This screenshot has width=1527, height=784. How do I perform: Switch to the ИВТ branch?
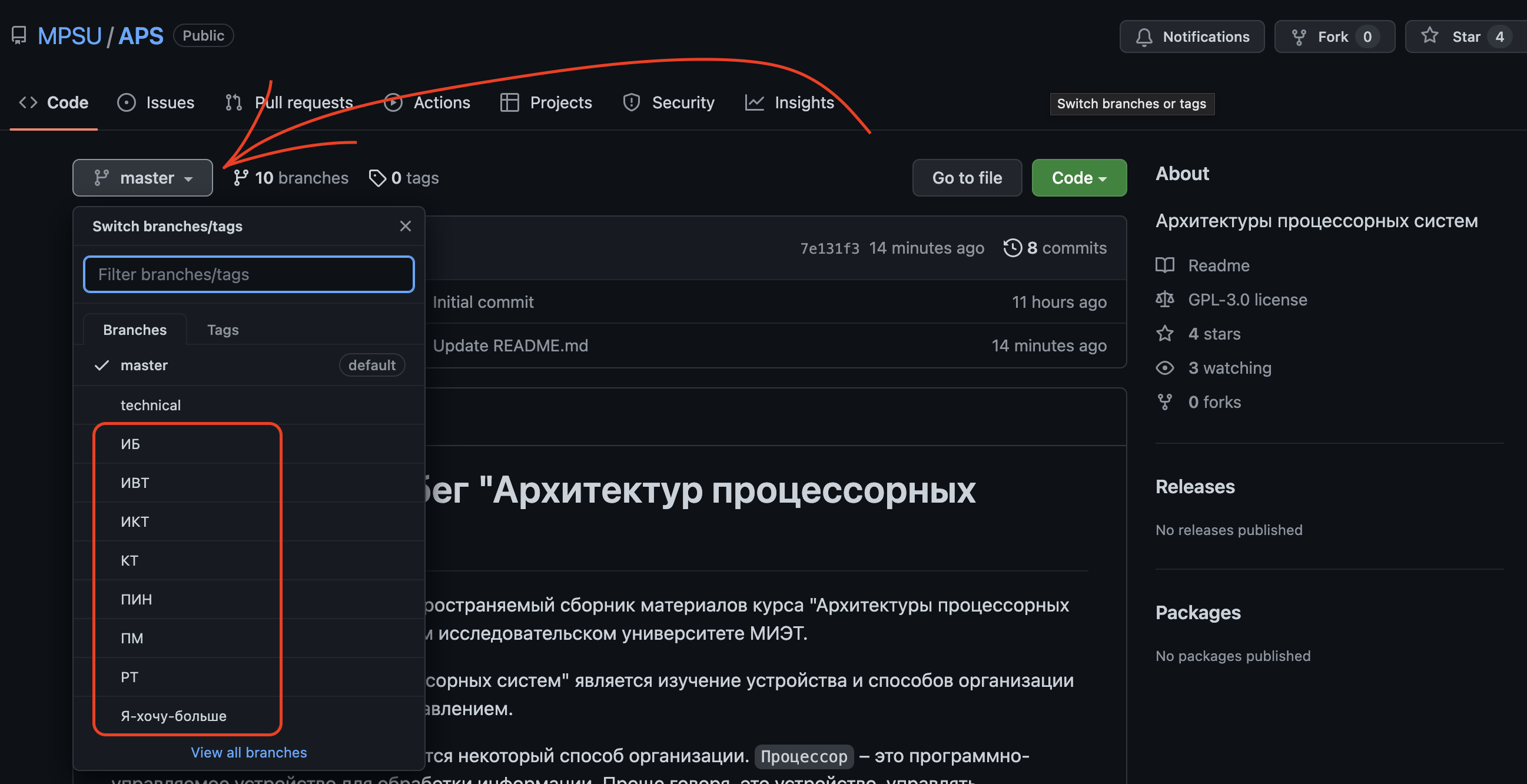[x=135, y=483]
